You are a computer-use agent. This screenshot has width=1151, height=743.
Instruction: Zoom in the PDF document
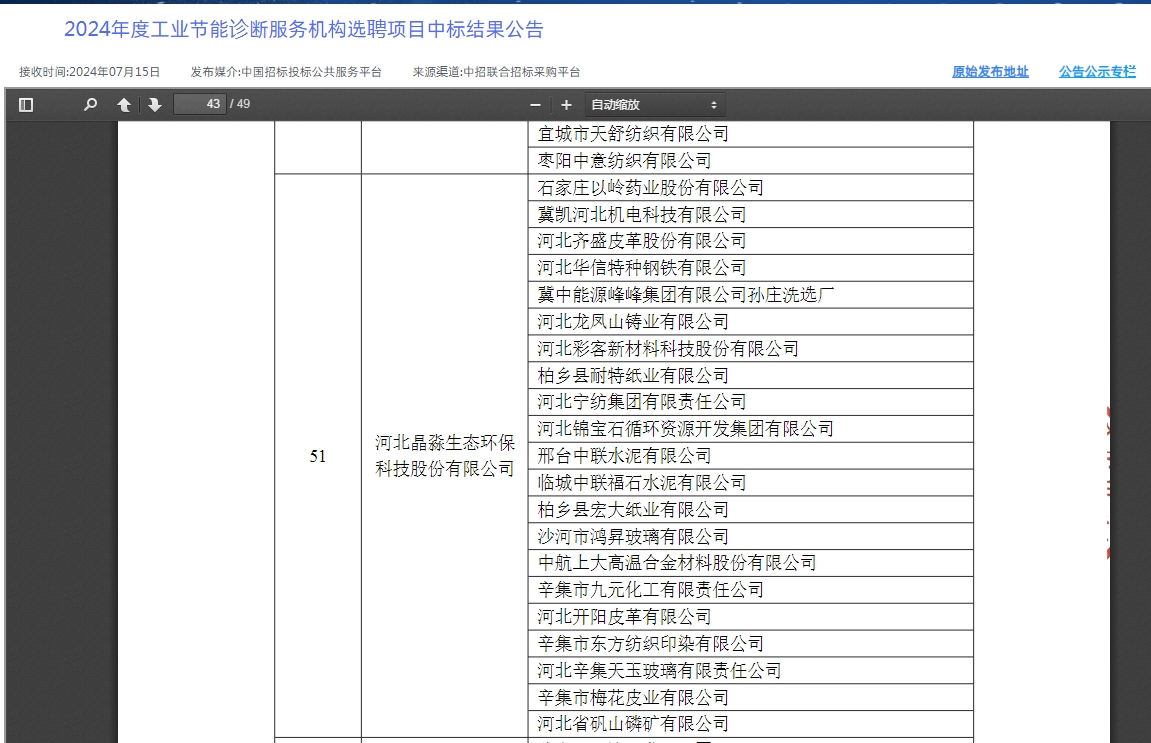(x=566, y=105)
